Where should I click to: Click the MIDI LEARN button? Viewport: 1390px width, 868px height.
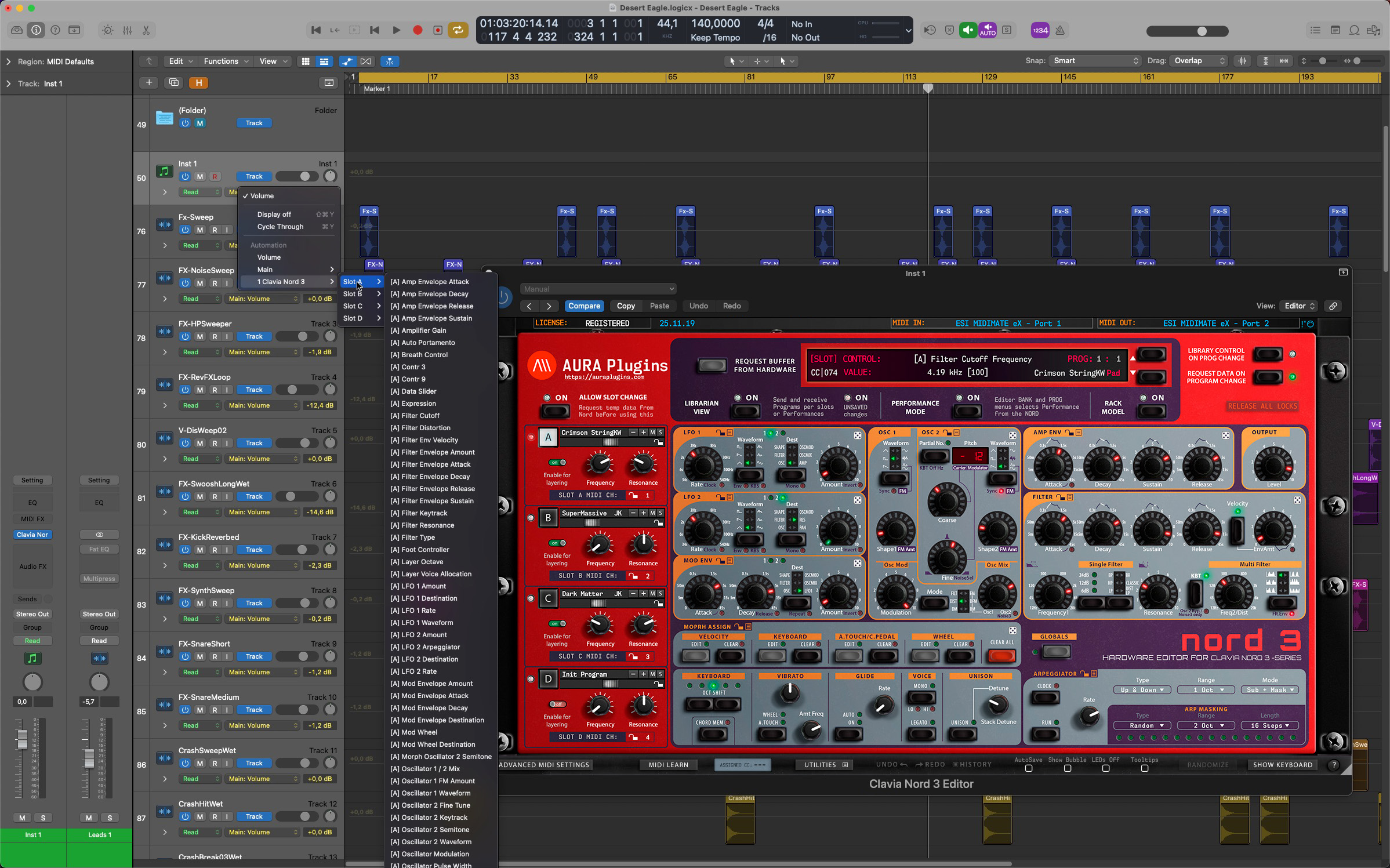[x=668, y=765]
